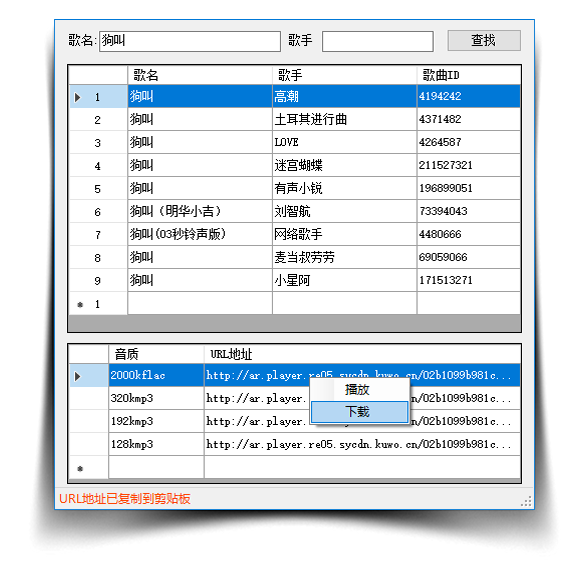Select the 192kmp3 quality cell

tap(156, 422)
